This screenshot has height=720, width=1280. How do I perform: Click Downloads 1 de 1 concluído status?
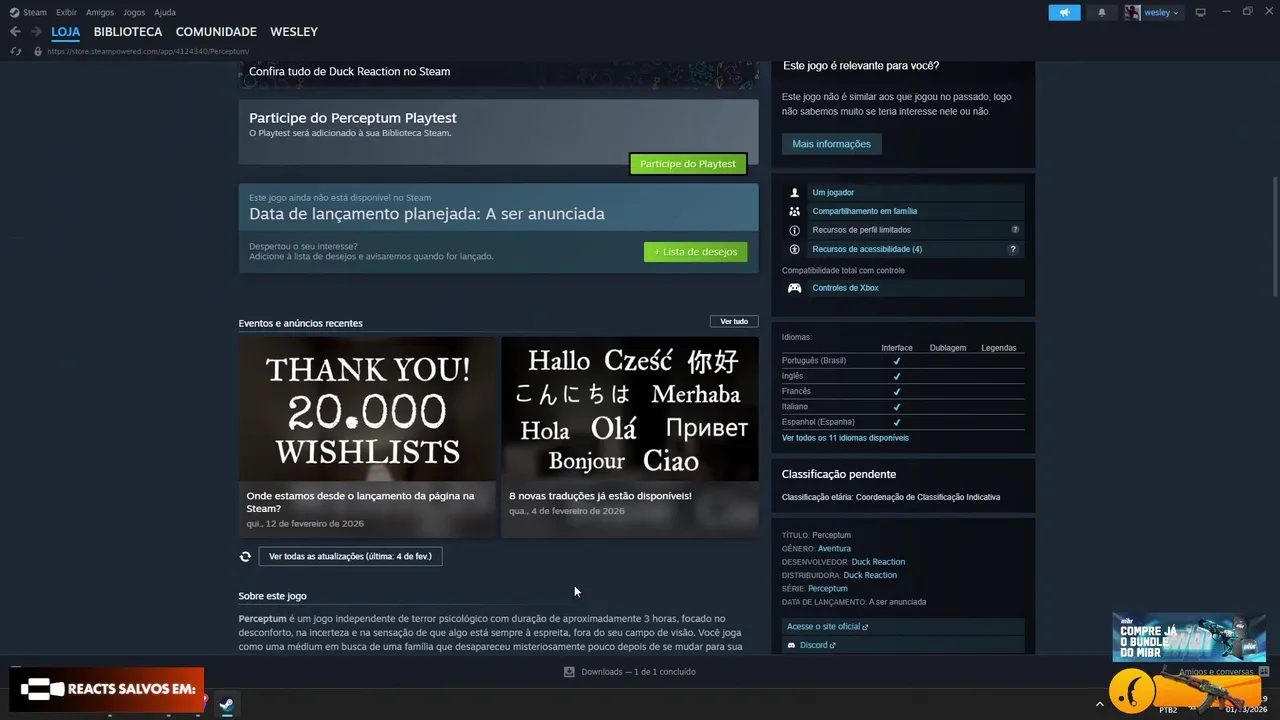[638, 672]
